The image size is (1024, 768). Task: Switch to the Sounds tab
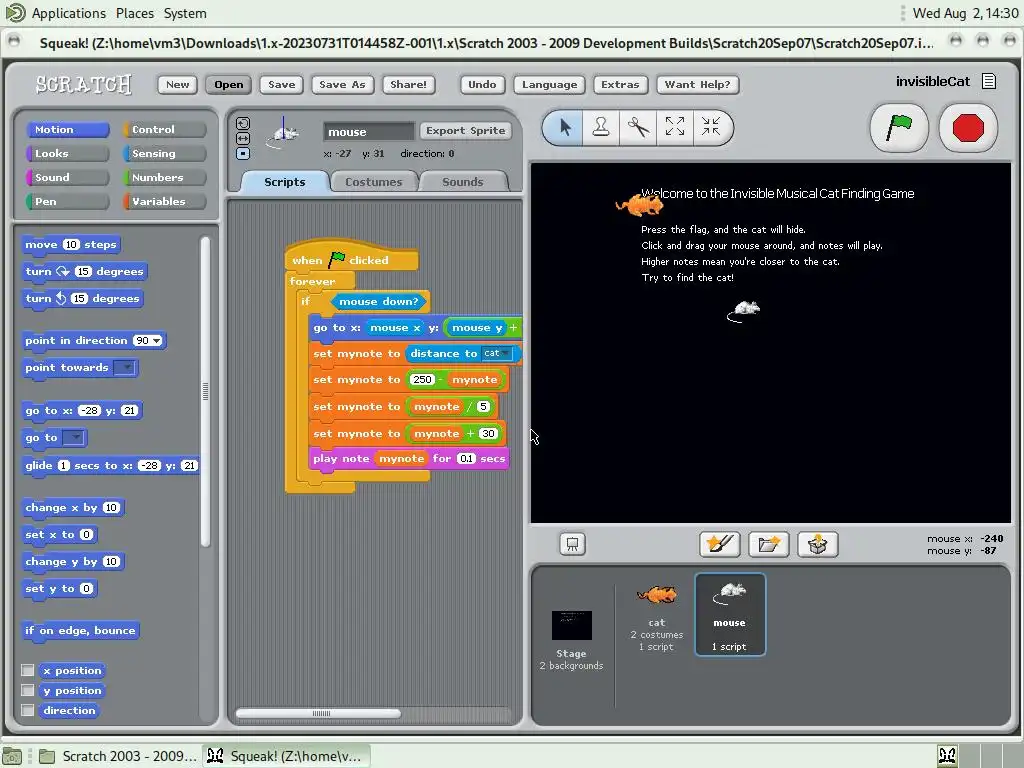[462, 182]
